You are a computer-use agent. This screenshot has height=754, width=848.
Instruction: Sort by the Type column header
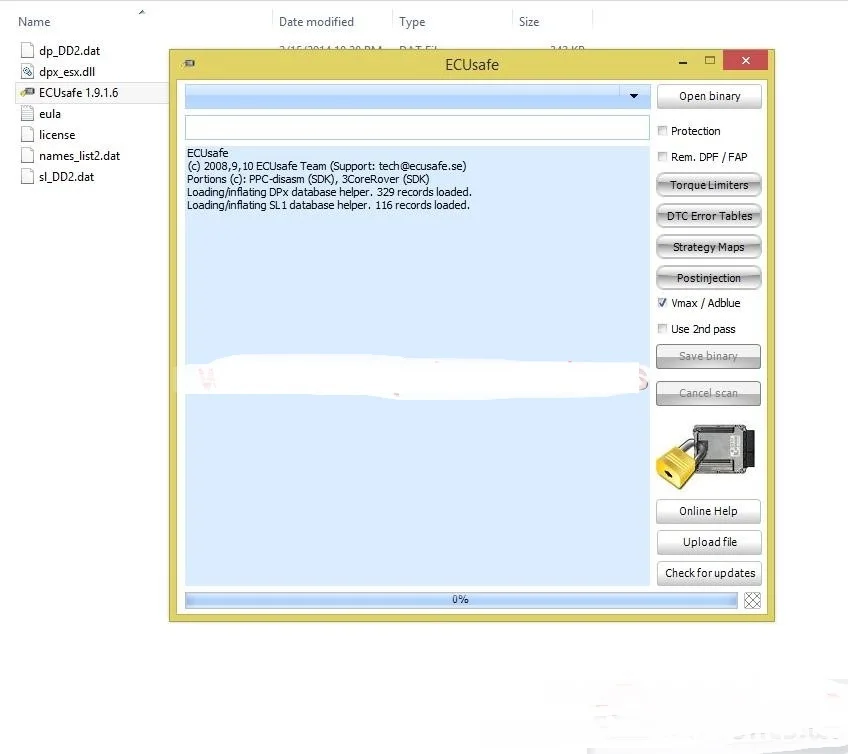412,22
